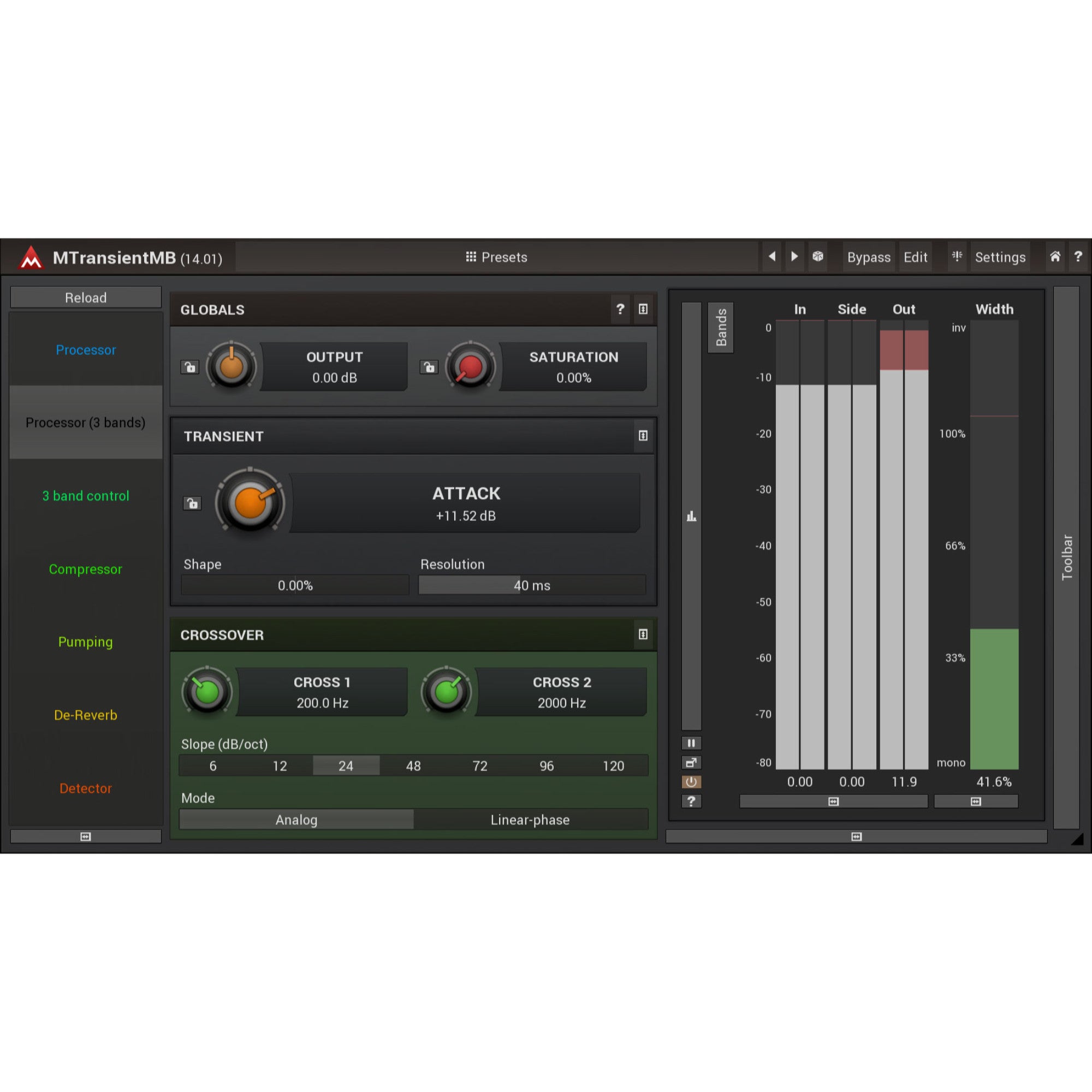The image size is (1092, 1092).
Task: Toggle meters power button
Action: pos(691,782)
